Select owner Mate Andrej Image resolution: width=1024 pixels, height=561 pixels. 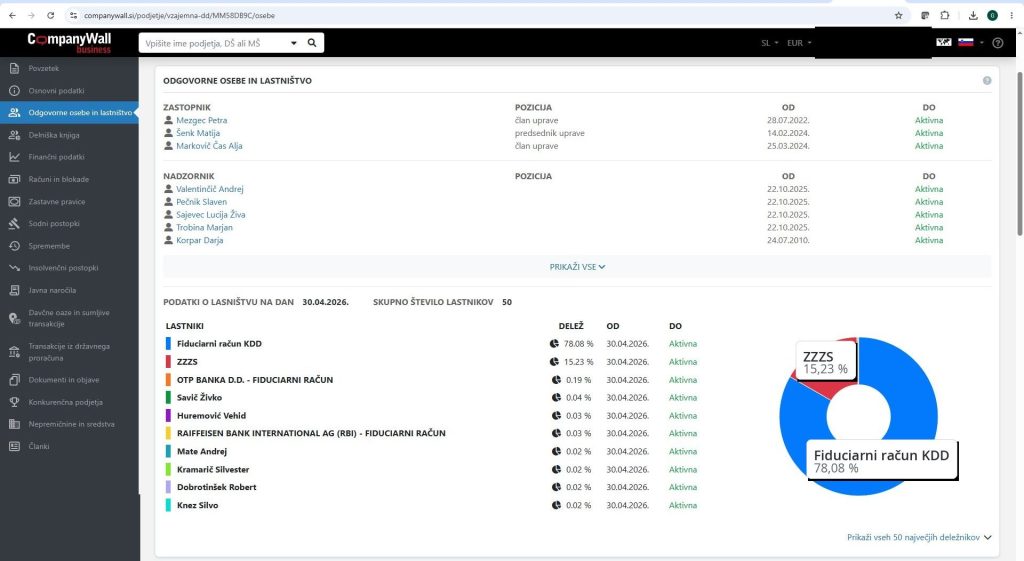202,451
